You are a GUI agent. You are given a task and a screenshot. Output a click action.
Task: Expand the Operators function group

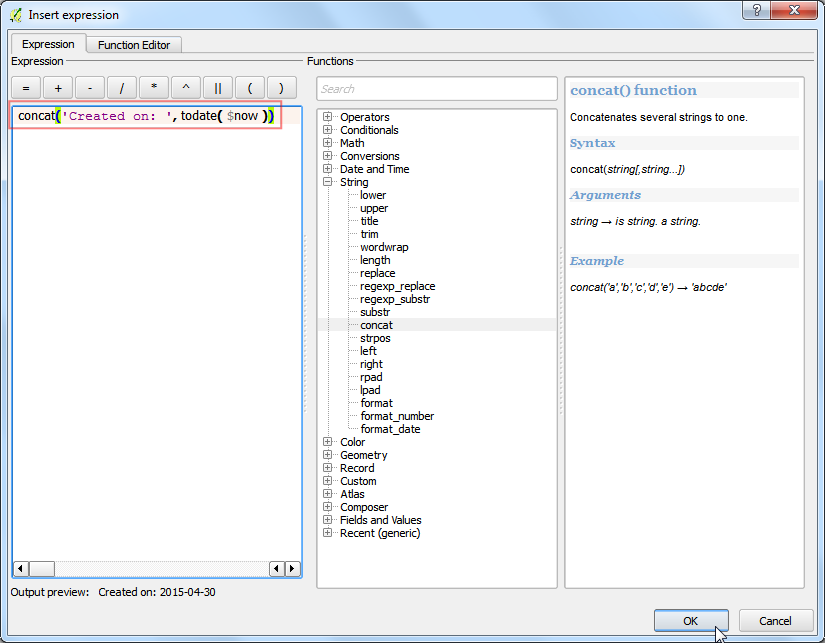tap(327, 117)
